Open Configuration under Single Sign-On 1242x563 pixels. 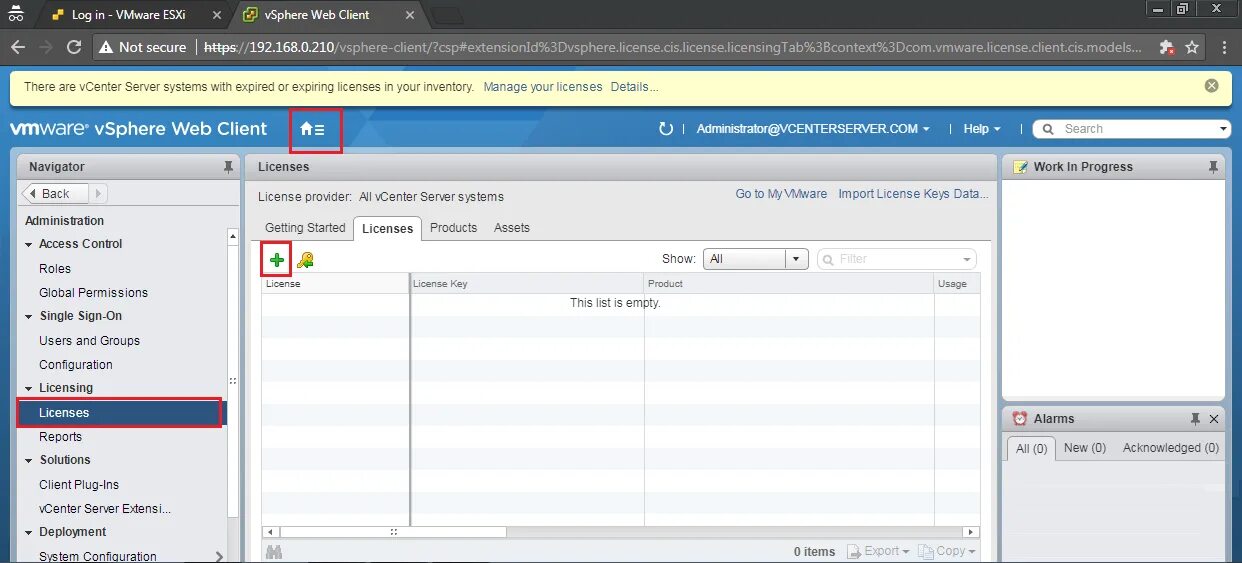pyautogui.click(x=76, y=365)
